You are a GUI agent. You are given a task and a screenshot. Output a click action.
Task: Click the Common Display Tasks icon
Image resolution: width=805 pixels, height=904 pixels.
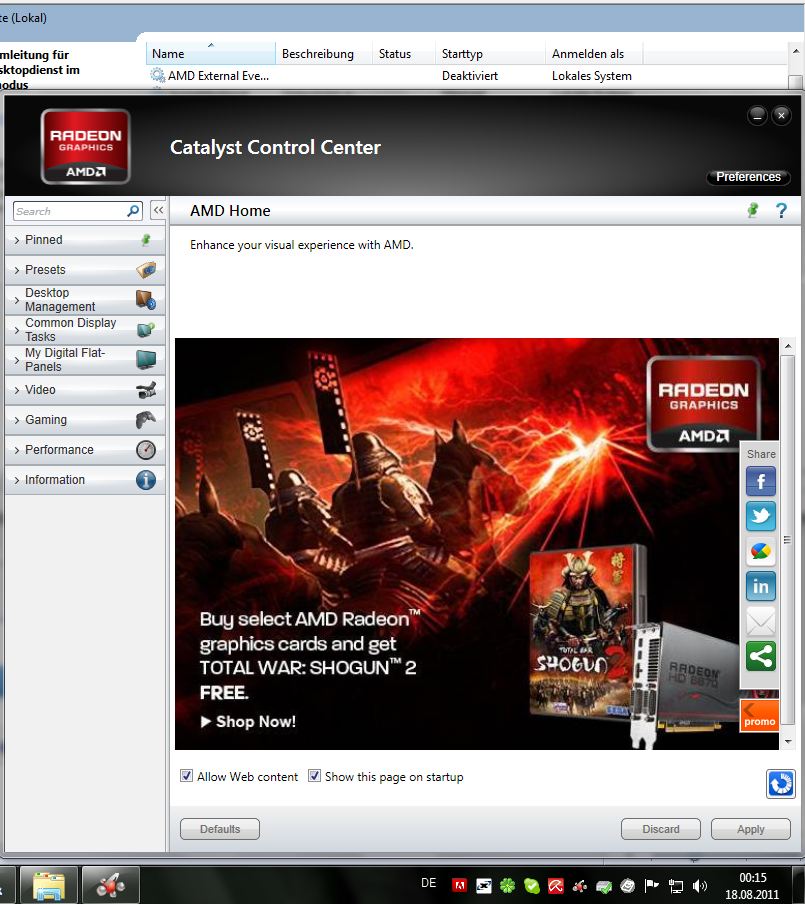point(146,330)
